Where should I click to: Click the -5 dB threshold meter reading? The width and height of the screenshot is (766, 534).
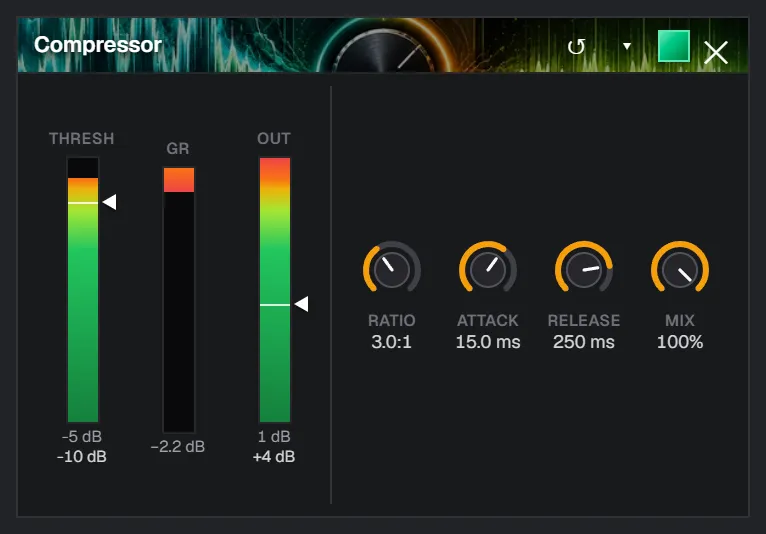coord(82,436)
